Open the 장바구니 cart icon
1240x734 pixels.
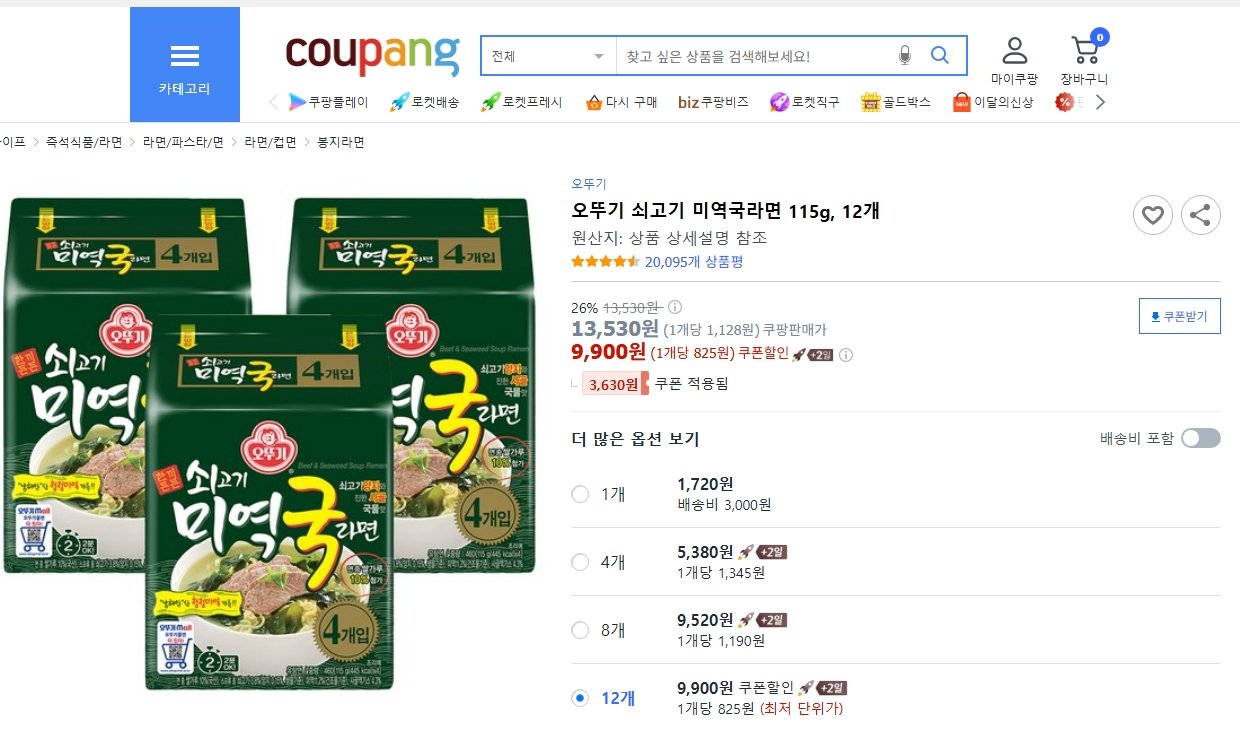pyautogui.click(x=1085, y=60)
